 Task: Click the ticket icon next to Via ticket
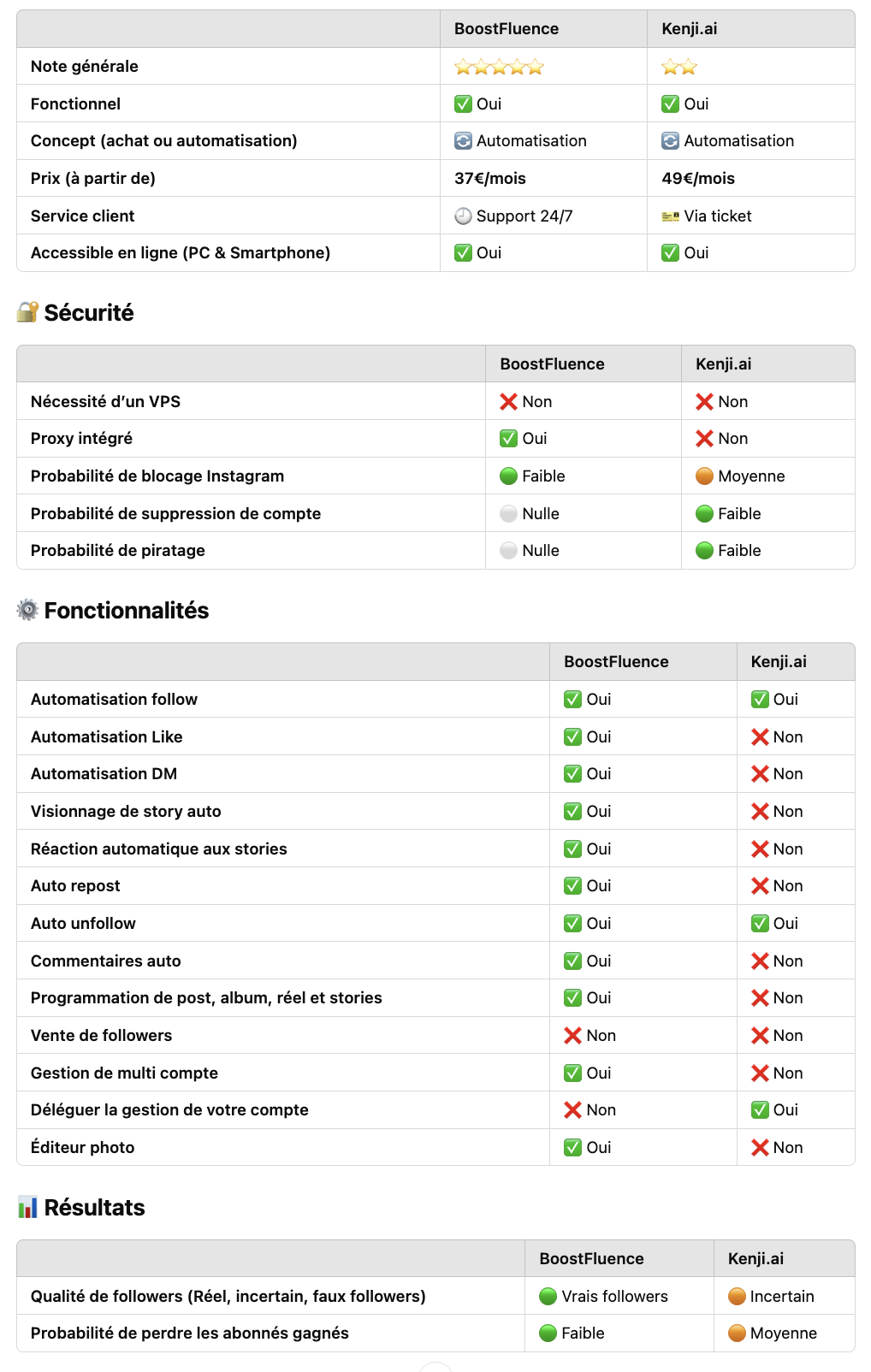(x=671, y=216)
